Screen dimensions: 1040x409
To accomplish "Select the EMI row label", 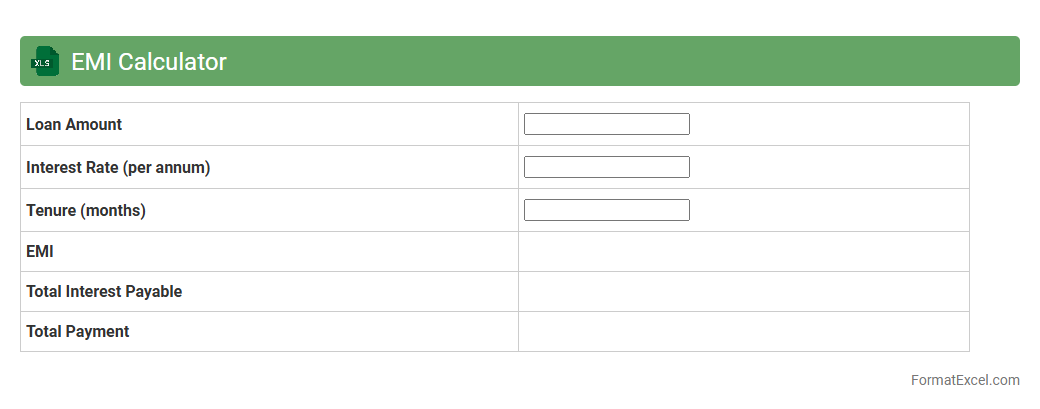I will point(40,252).
